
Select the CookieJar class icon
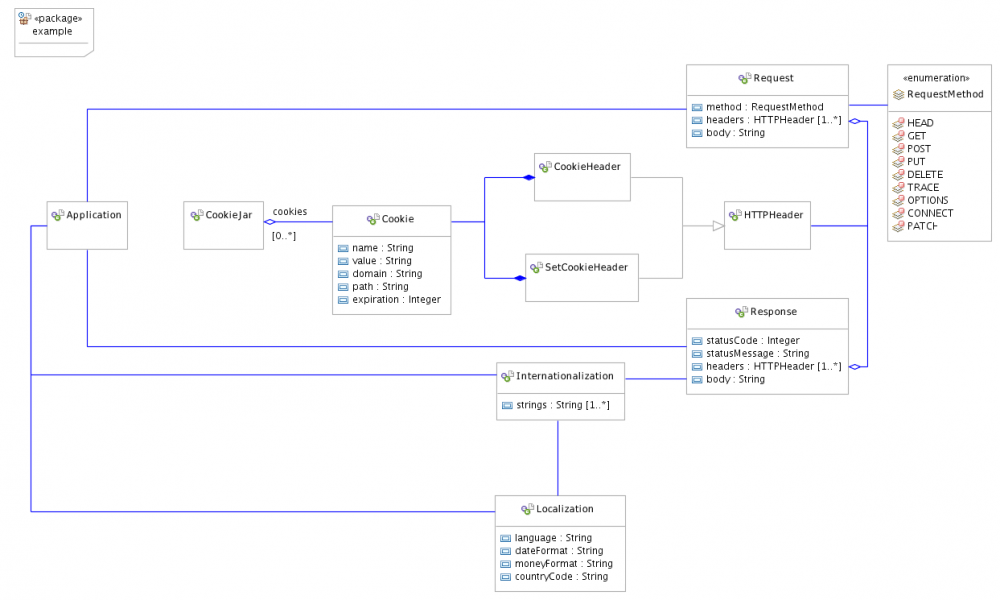(x=196, y=215)
